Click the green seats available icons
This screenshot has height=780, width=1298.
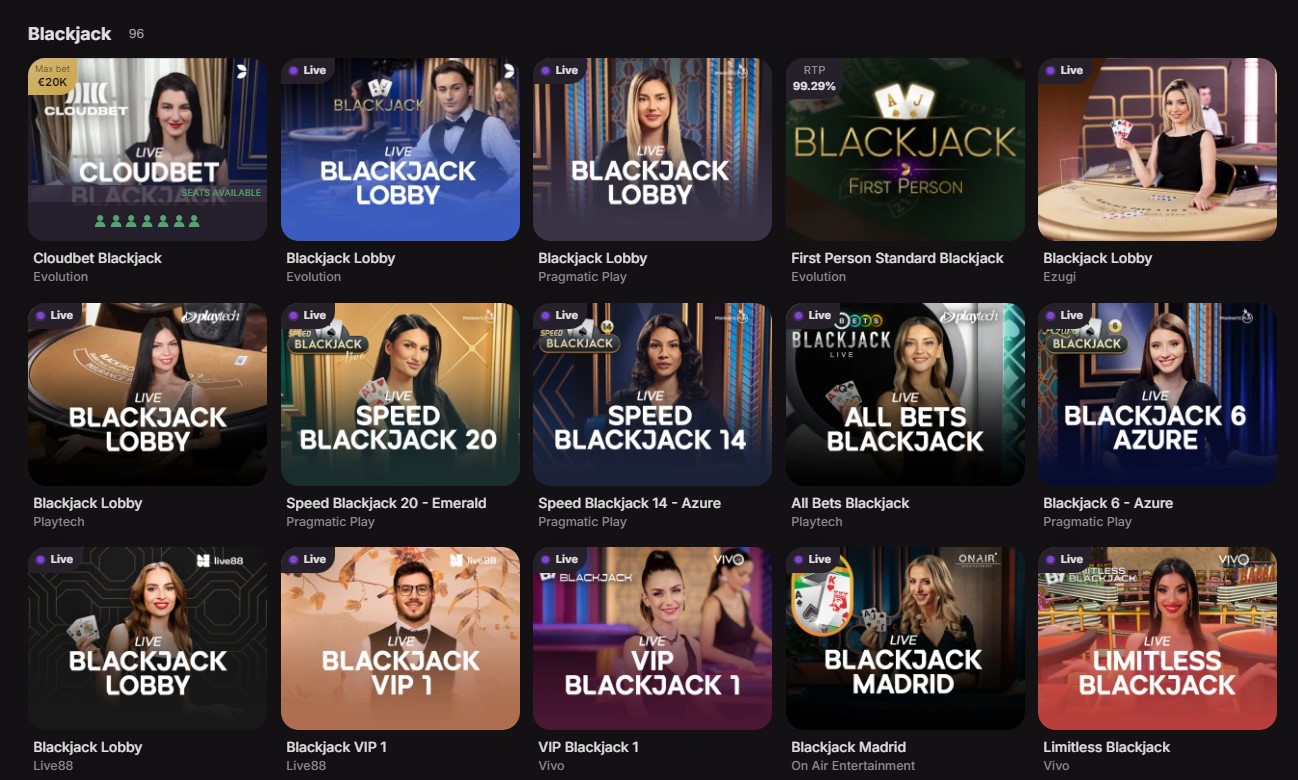(x=147, y=221)
